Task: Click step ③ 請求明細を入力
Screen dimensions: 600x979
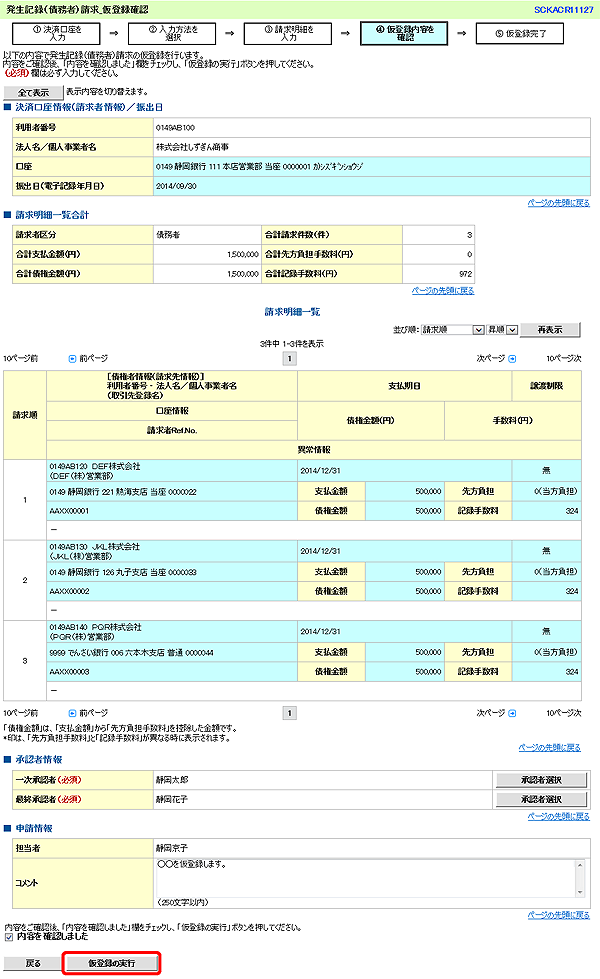Action: point(288,34)
